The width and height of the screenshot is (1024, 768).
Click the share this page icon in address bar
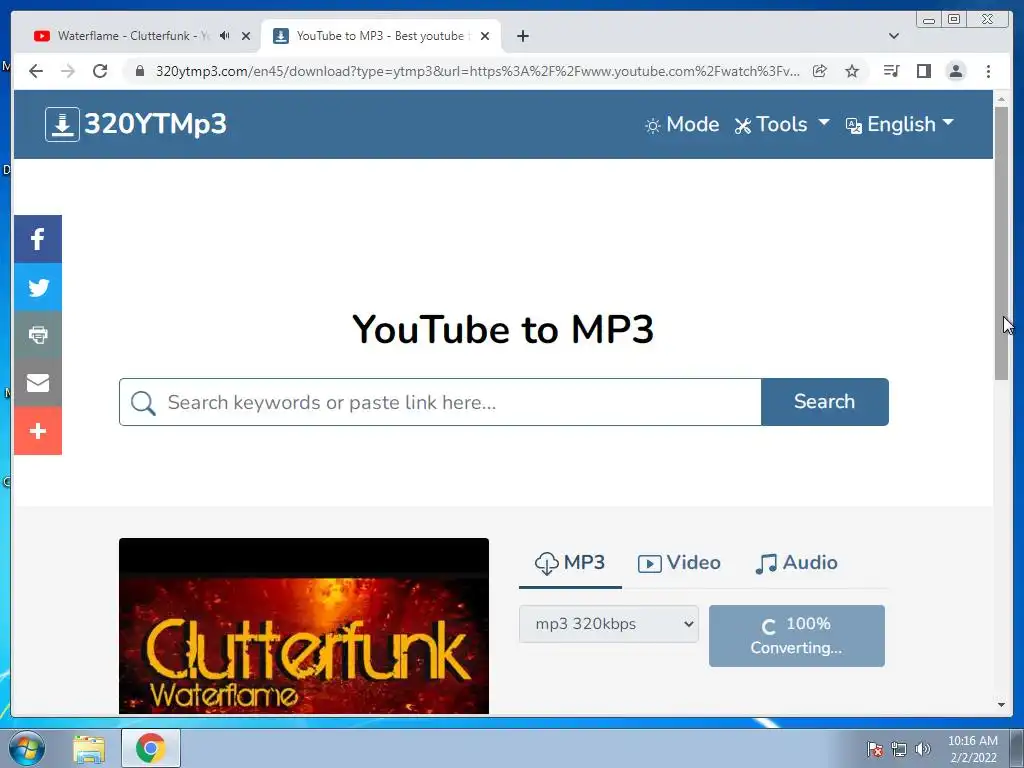tap(820, 71)
